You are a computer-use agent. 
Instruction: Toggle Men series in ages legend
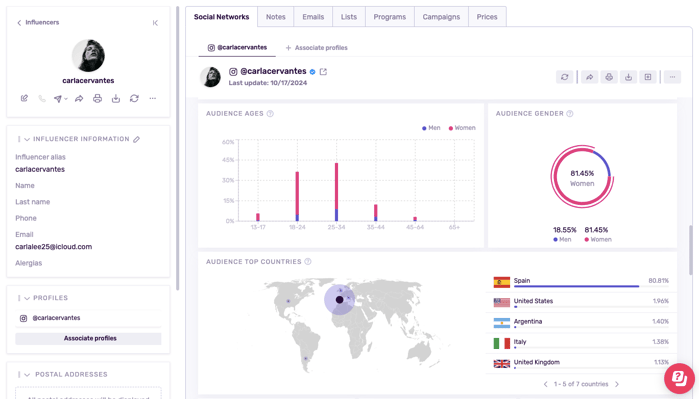[x=431, y=128]
